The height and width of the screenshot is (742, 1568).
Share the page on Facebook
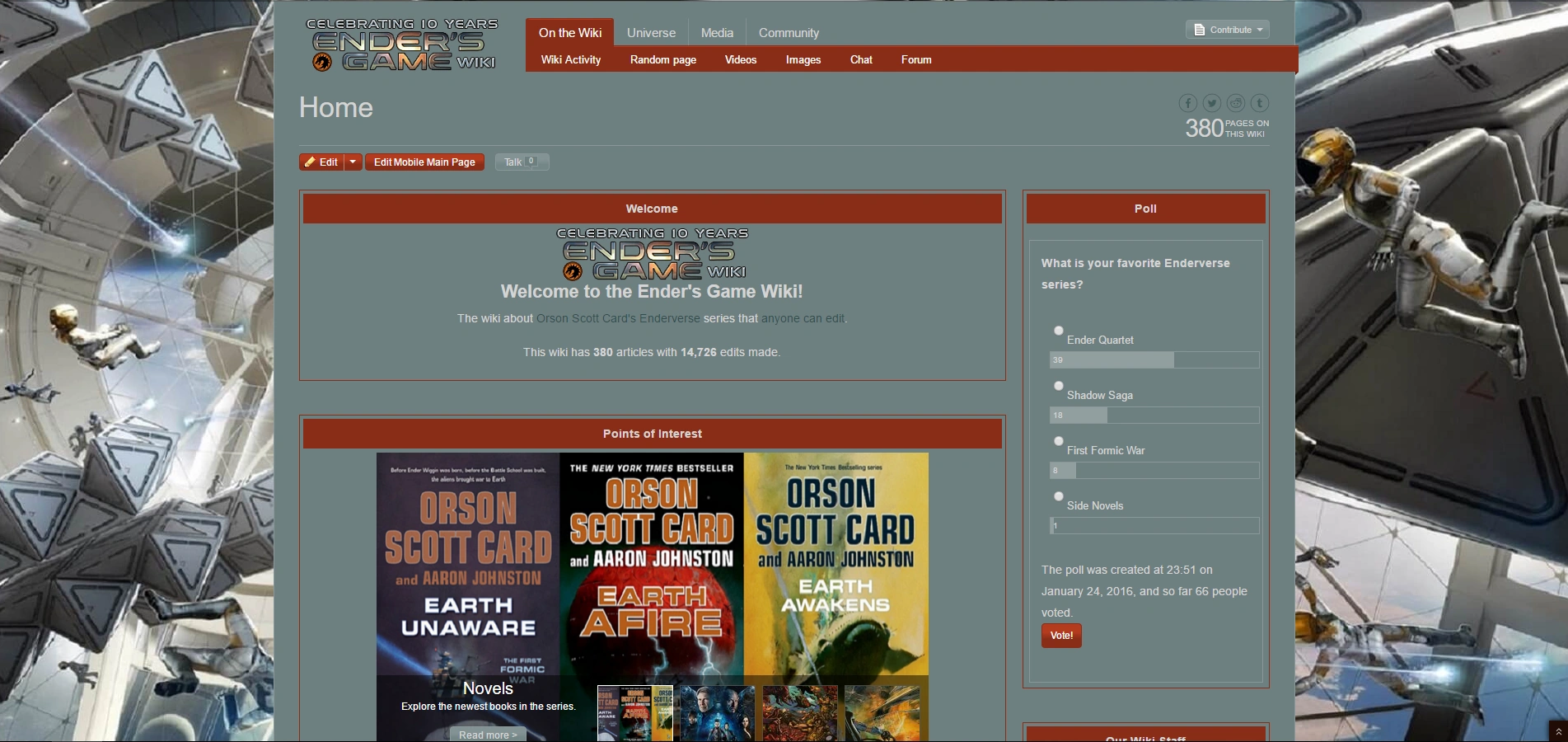[x=1187, y=103]
